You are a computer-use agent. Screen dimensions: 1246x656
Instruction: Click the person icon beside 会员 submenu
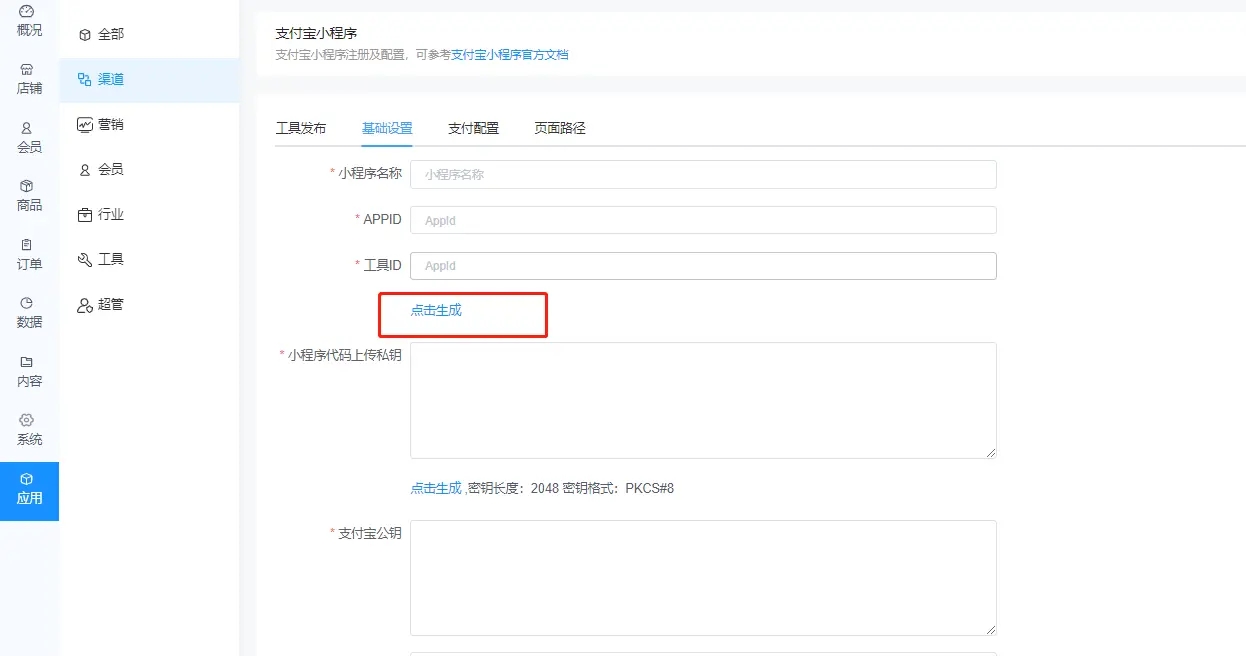pyautogui.click(x=85, y=170)
